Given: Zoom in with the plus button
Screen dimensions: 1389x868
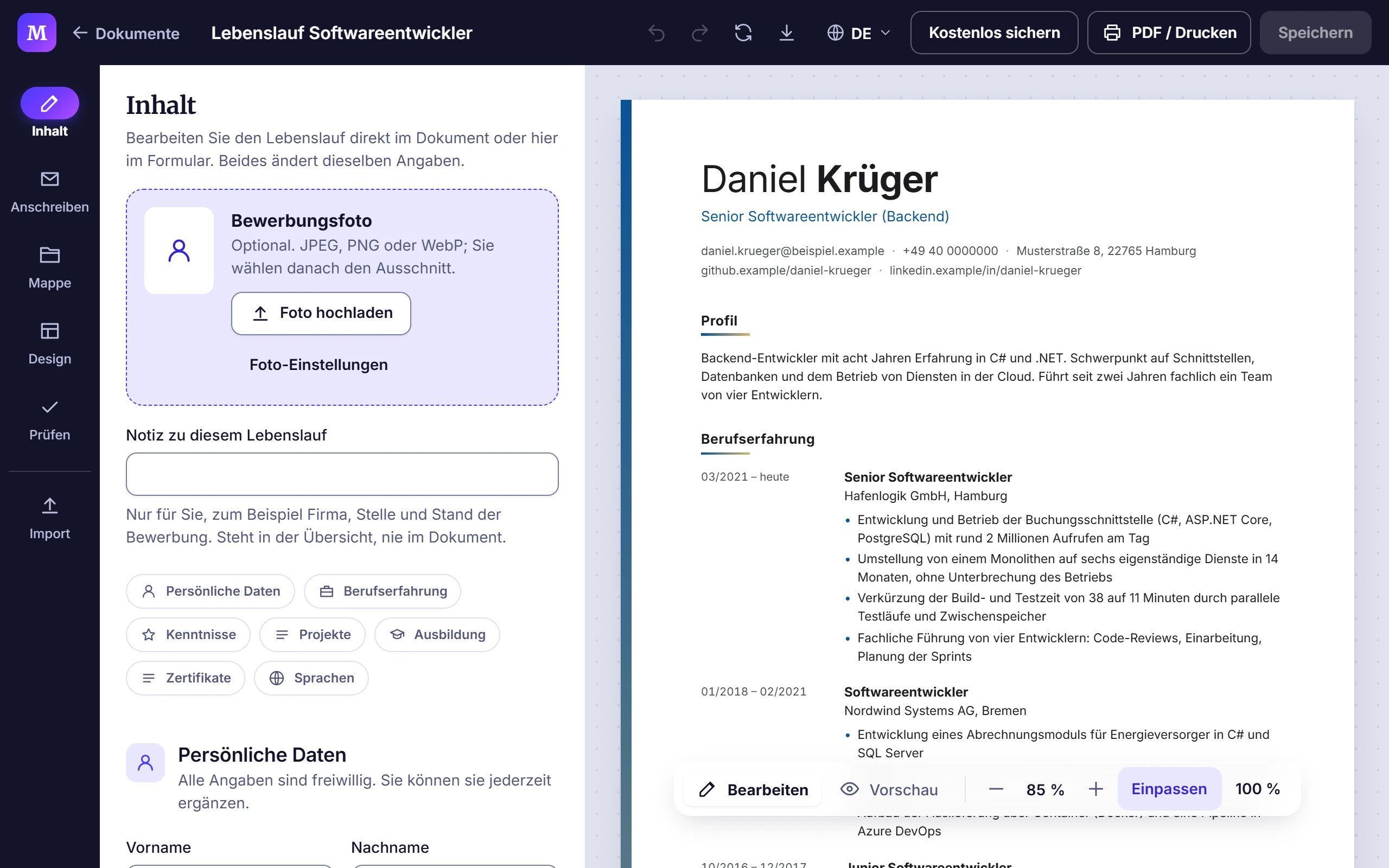Looking at the screenshot, I should coord(1095,789).
